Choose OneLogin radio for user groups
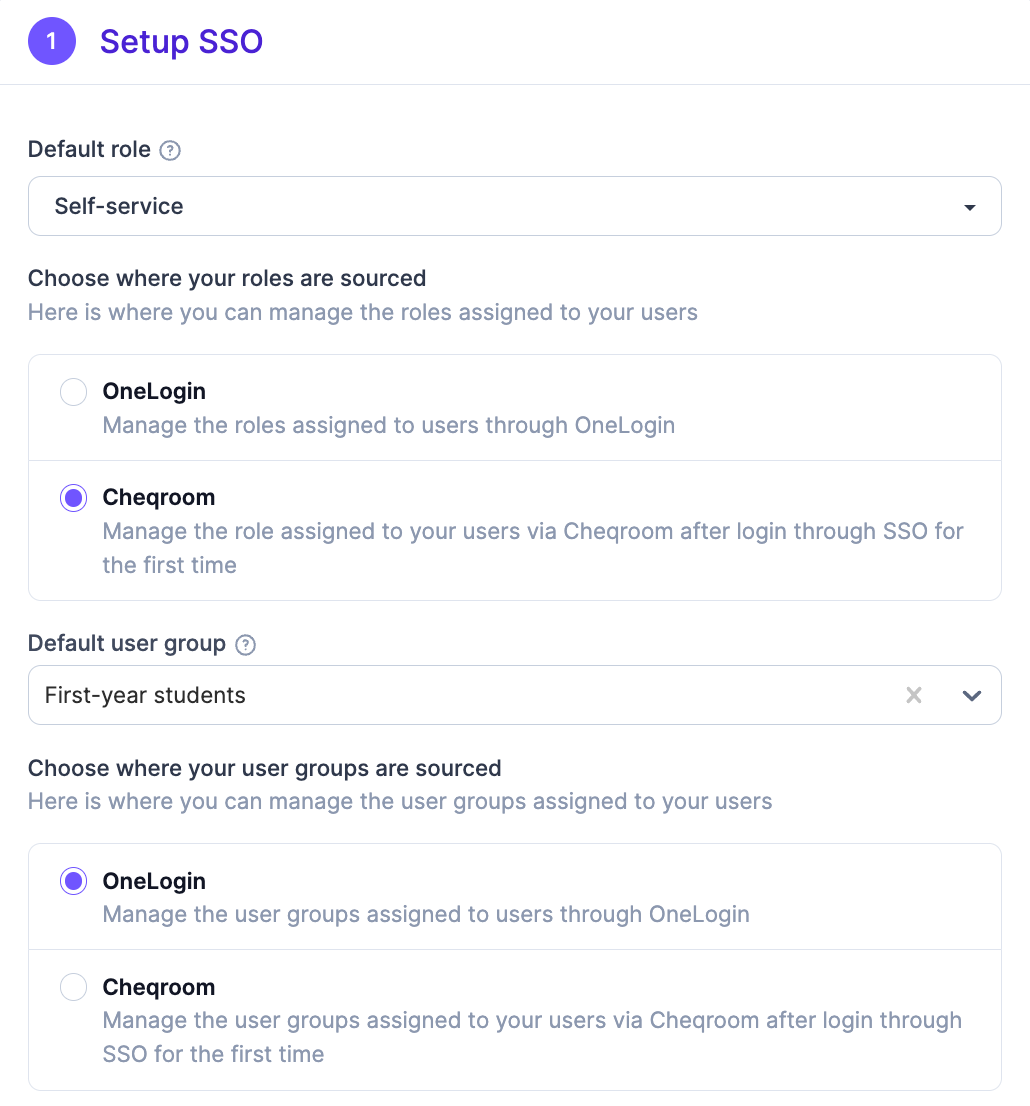 [x=73, y=881]
